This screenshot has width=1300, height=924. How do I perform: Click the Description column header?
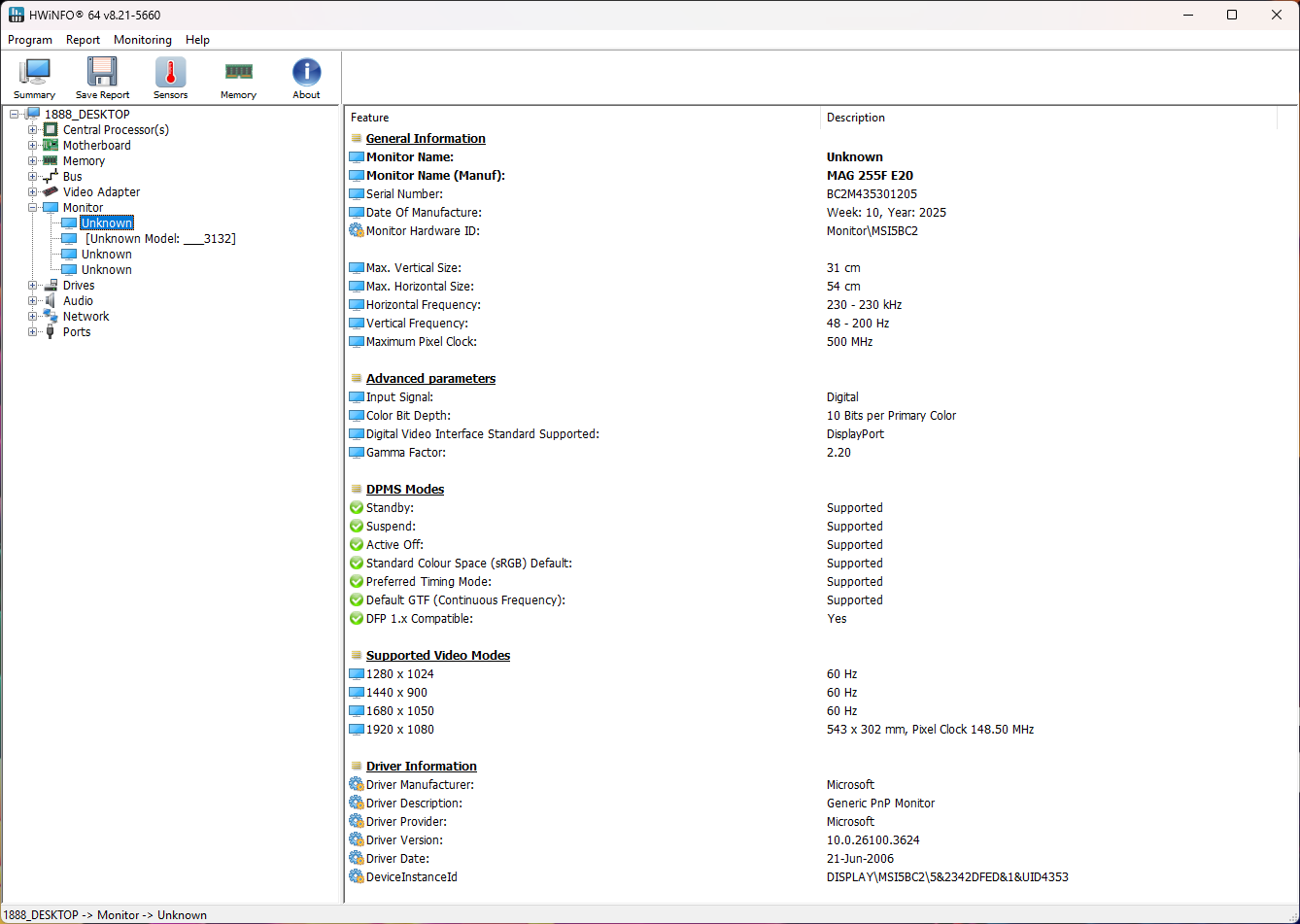click(1048, 118)
